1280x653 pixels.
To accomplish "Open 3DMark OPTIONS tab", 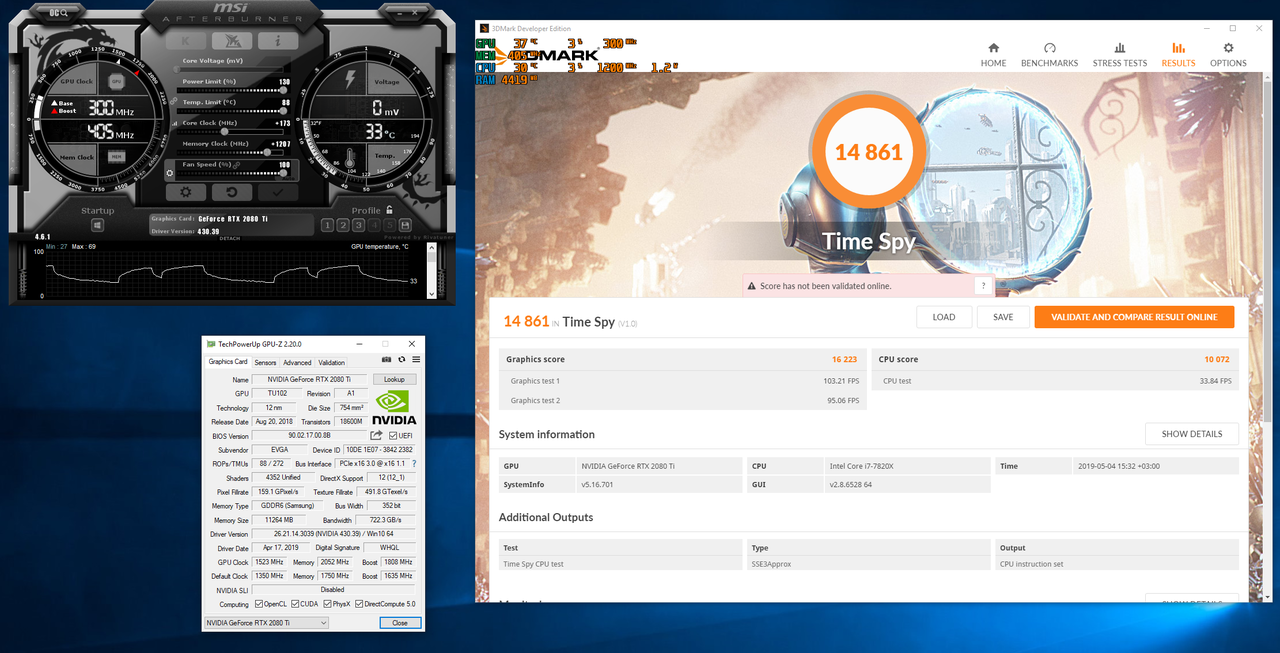I will point(1228,55).
